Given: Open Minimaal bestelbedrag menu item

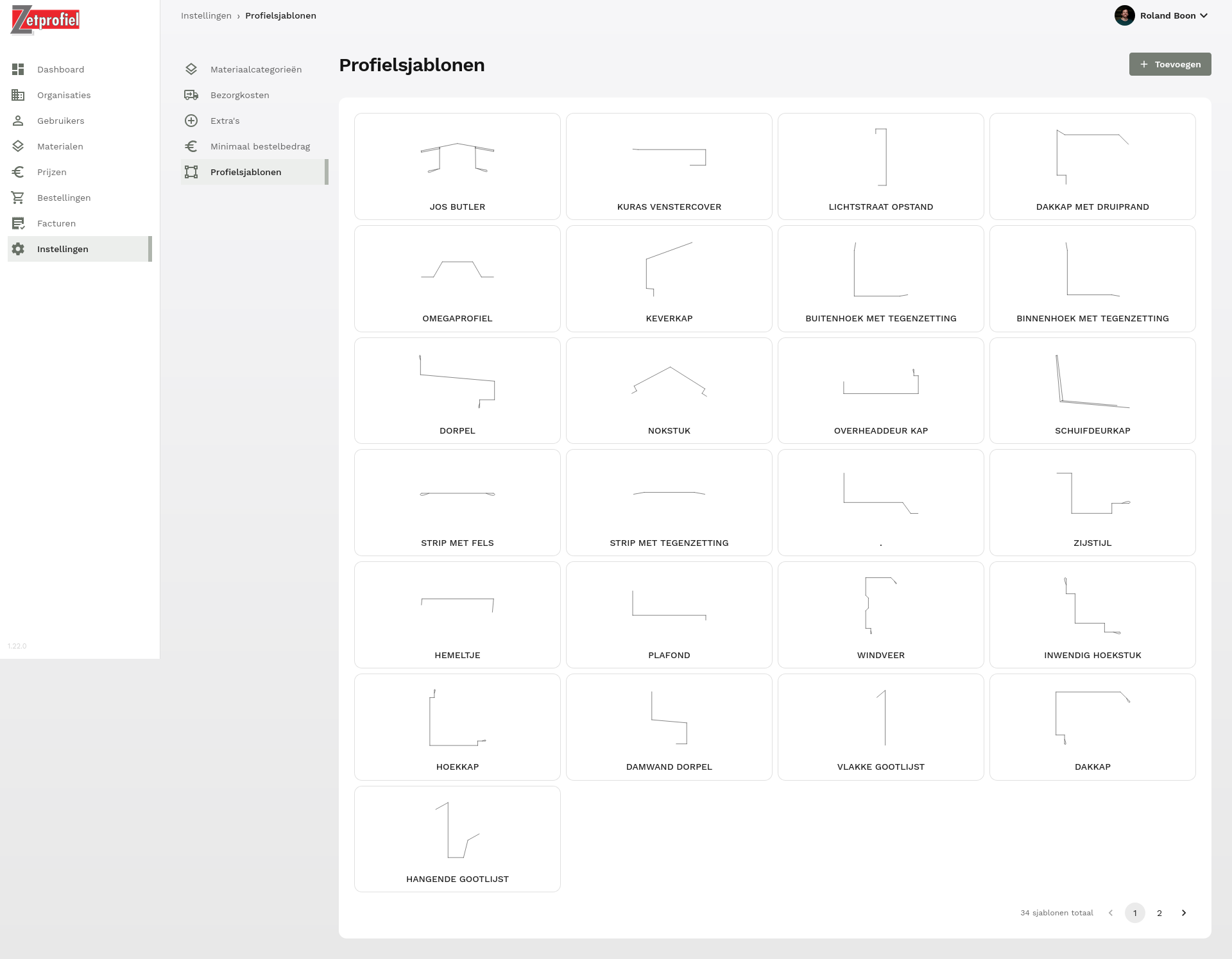Looking at the screenshot, I should click(x=254, y=146).
